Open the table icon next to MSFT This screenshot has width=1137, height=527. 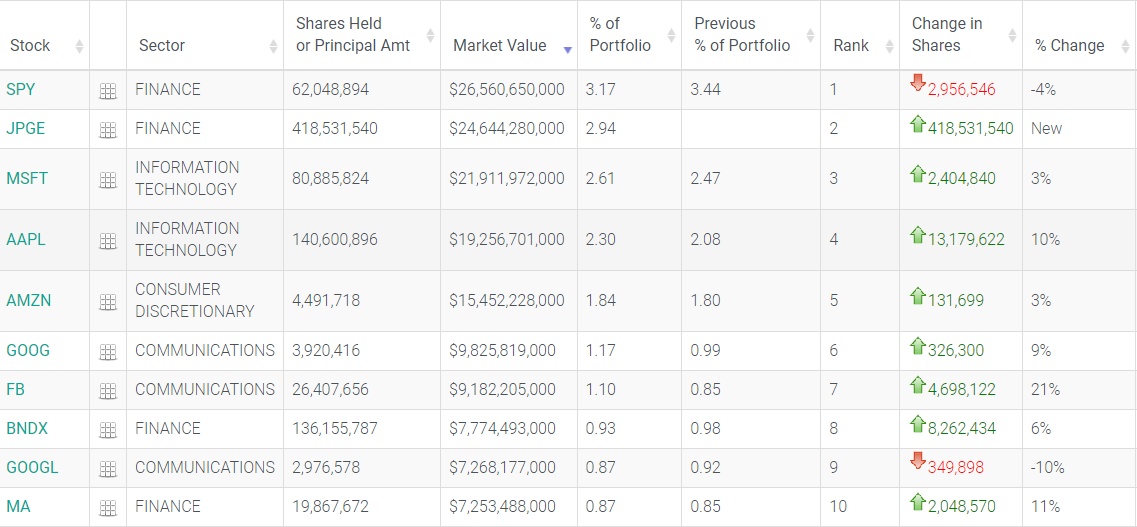108,180
